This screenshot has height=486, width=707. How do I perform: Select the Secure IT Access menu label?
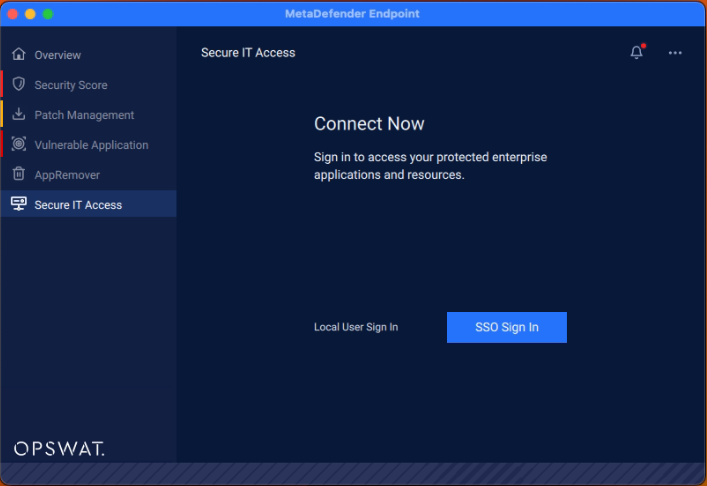click(x=78, y=205)
